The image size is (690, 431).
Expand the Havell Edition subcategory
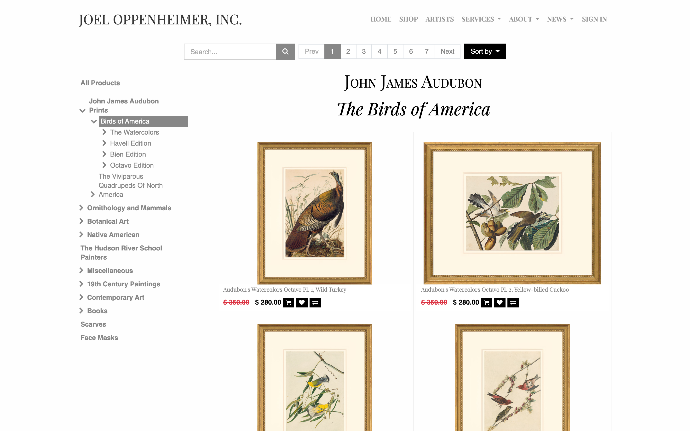104,143
